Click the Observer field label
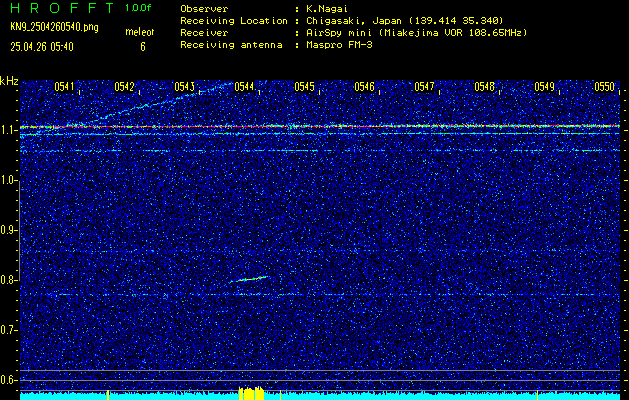This screenshot has height=400, width=629. (204, 8)
